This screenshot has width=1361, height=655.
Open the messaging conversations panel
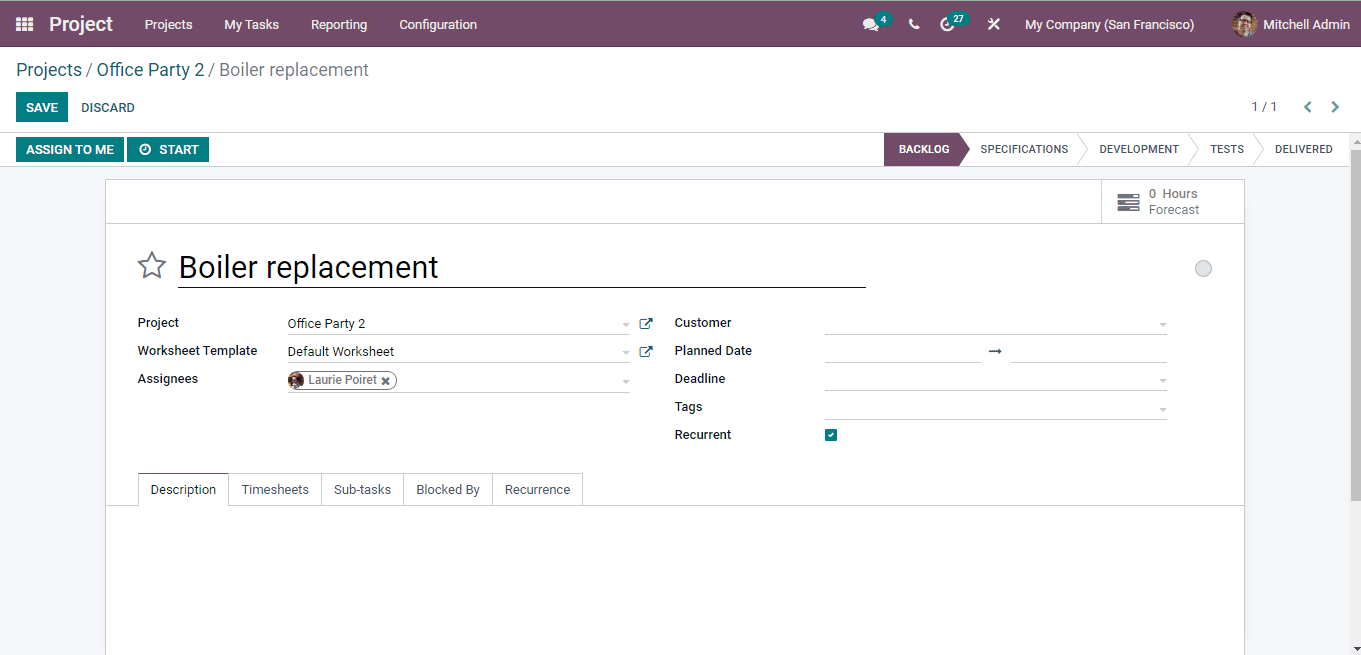(x=869, y=24)
